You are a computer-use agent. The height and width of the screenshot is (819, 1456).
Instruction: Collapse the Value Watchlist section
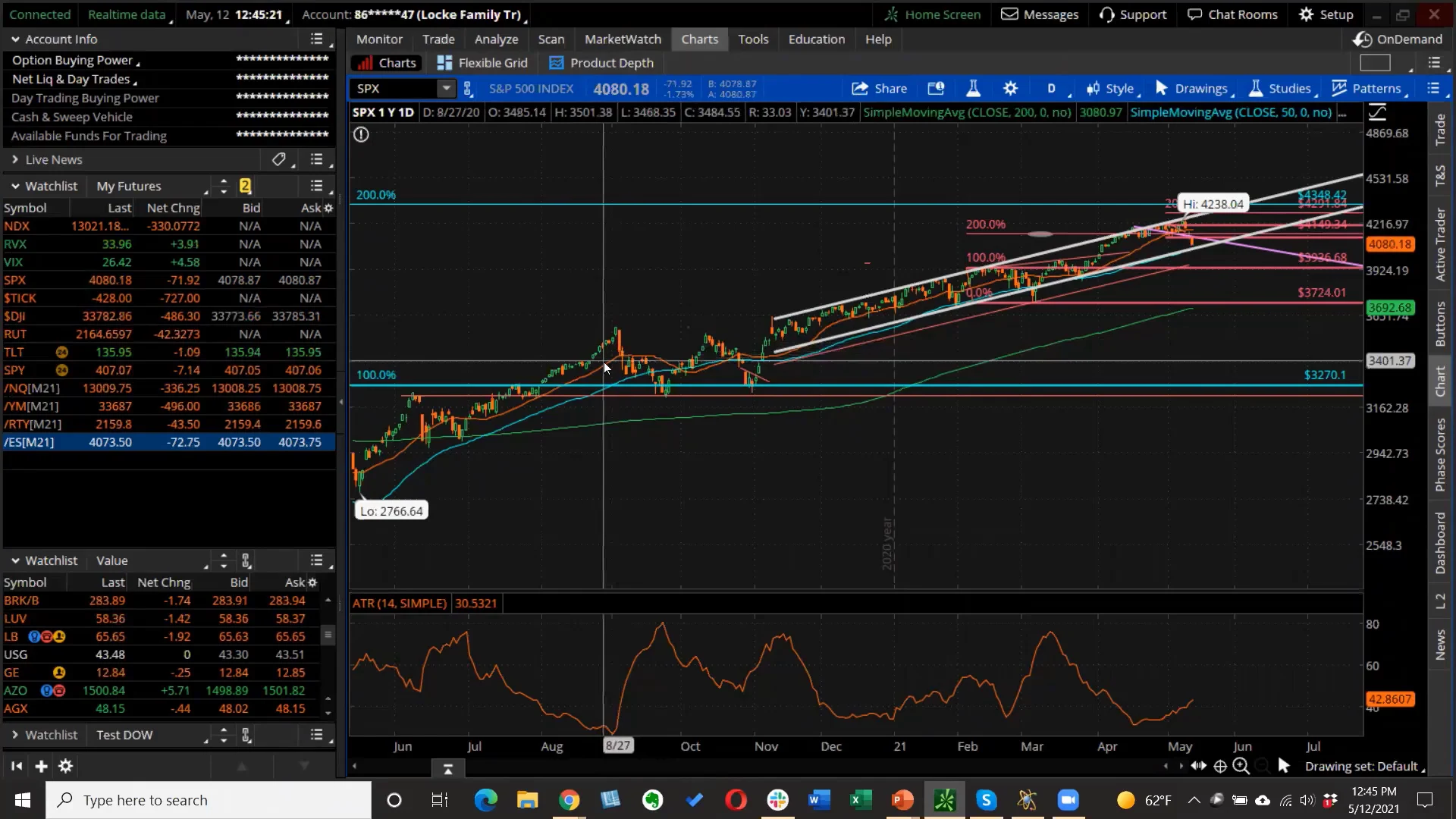(15, 561)
